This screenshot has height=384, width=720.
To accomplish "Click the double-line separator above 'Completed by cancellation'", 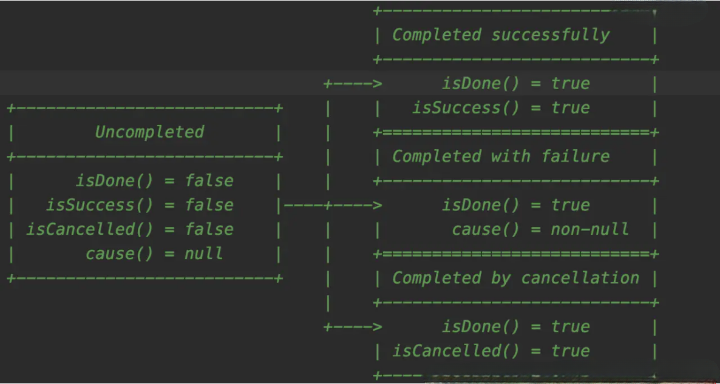I will point(516,254).
